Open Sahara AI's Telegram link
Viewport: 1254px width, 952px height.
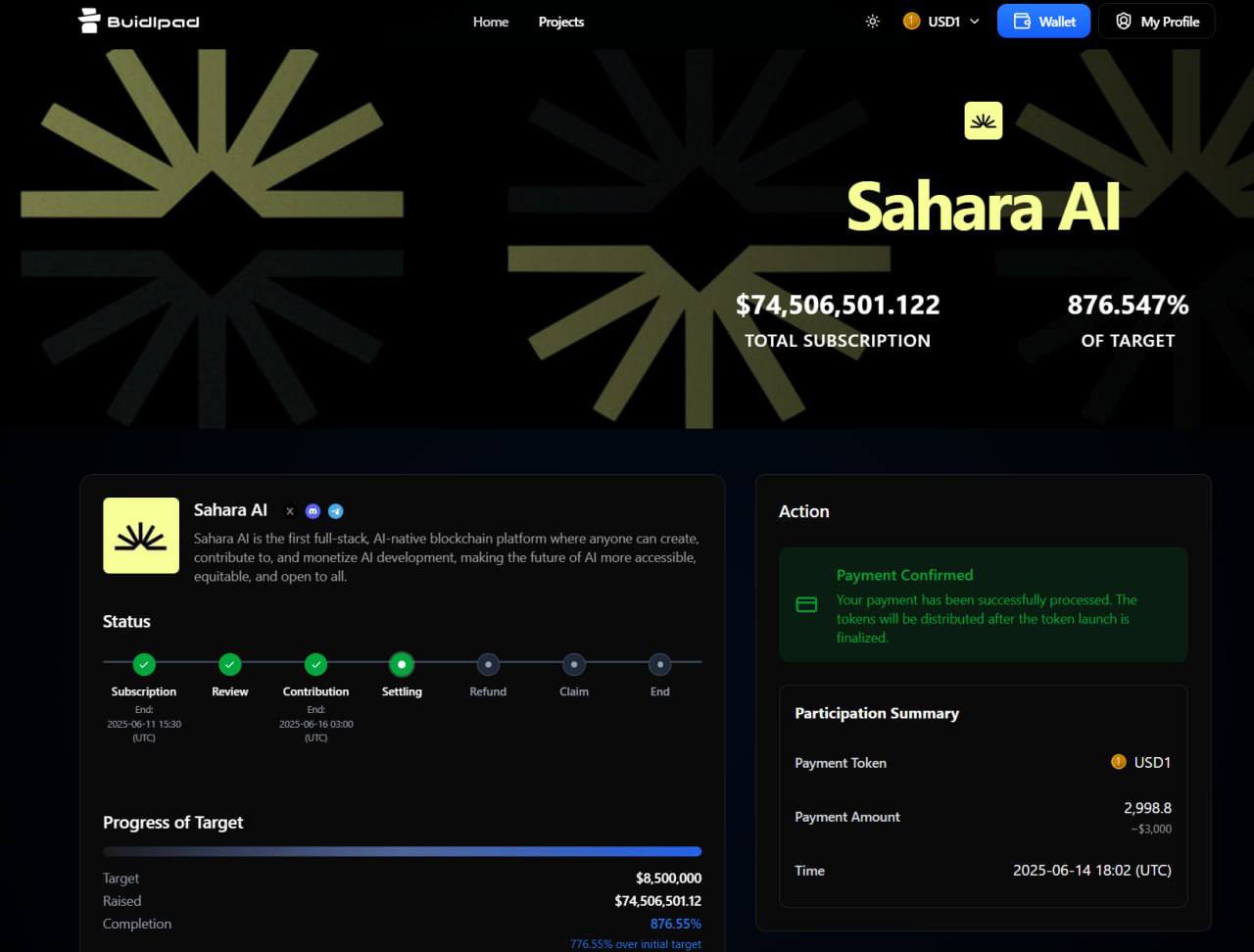pos(336,511)
